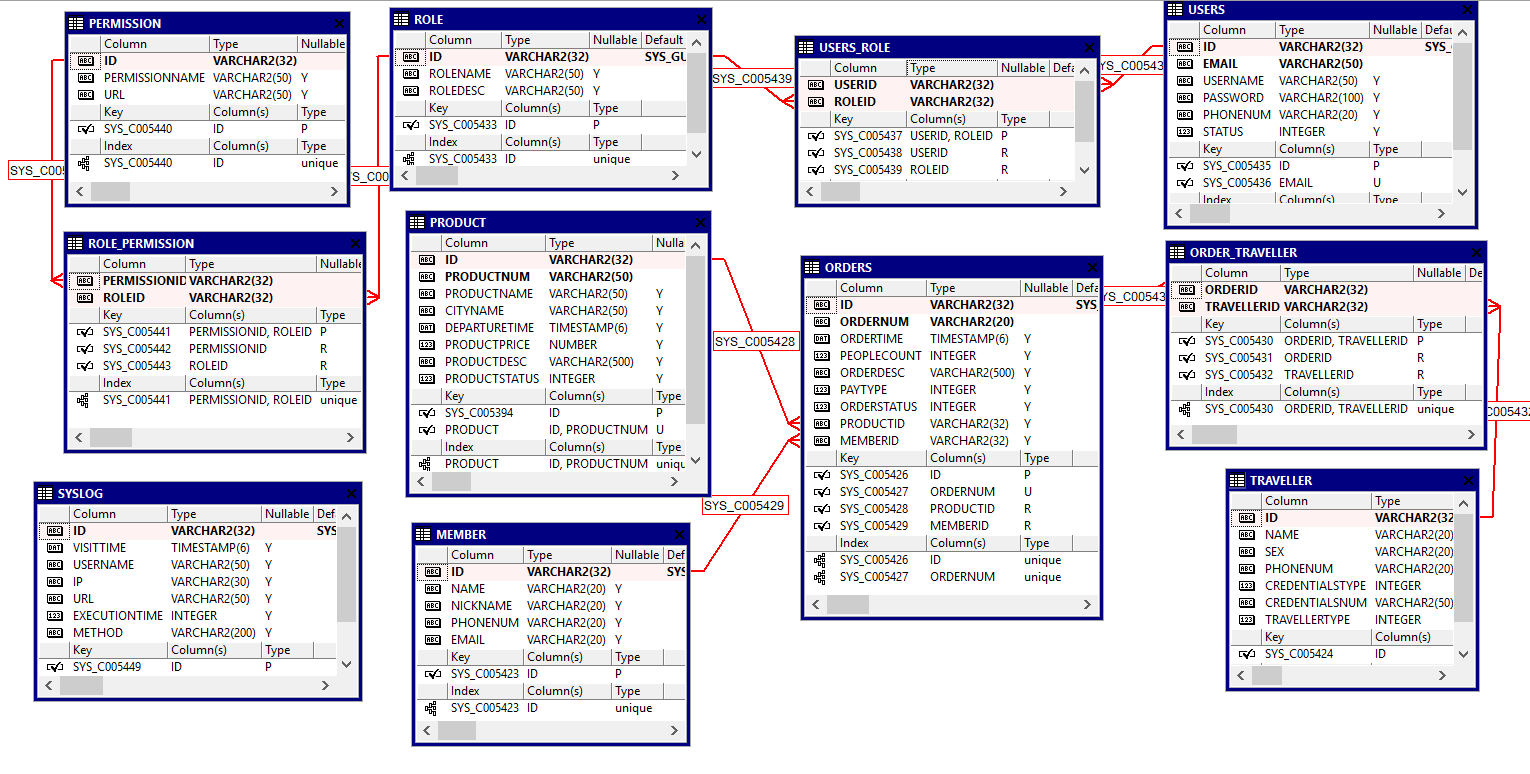Click the USERS_ROLE table title icon
The height and width of the screenshot is (774, 1530).
(x=806, y=47)
